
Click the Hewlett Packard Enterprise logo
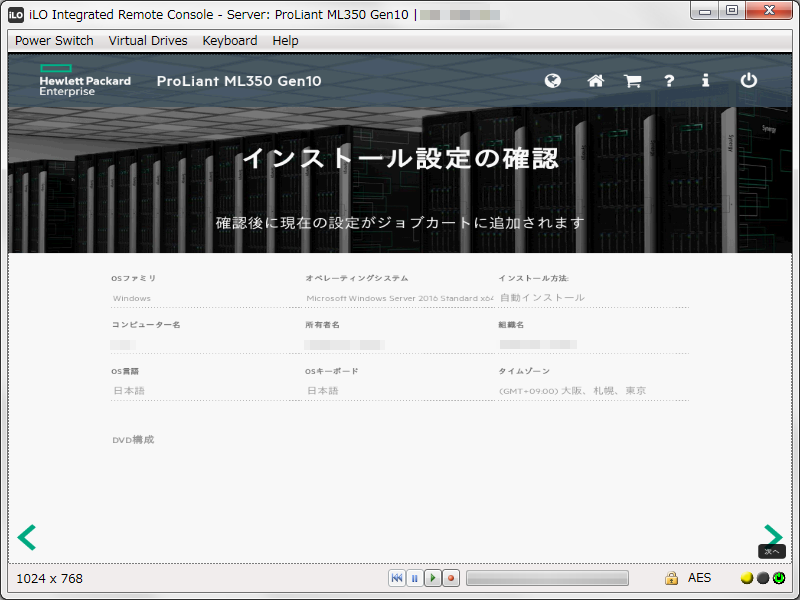tap(85, 81)
